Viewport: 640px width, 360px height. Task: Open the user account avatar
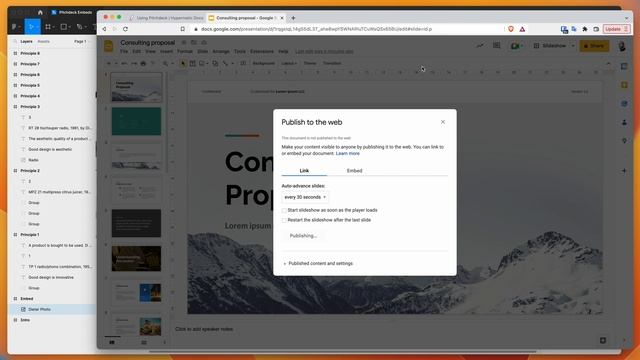click(622, 46)
